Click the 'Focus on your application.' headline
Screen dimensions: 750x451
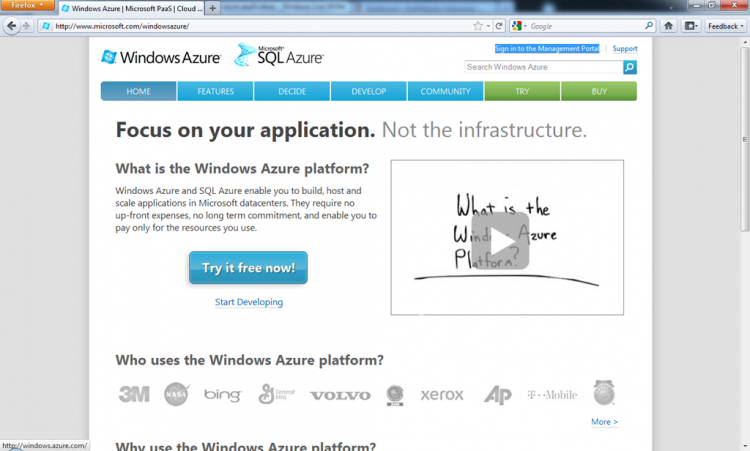click(x=245, y=130)
